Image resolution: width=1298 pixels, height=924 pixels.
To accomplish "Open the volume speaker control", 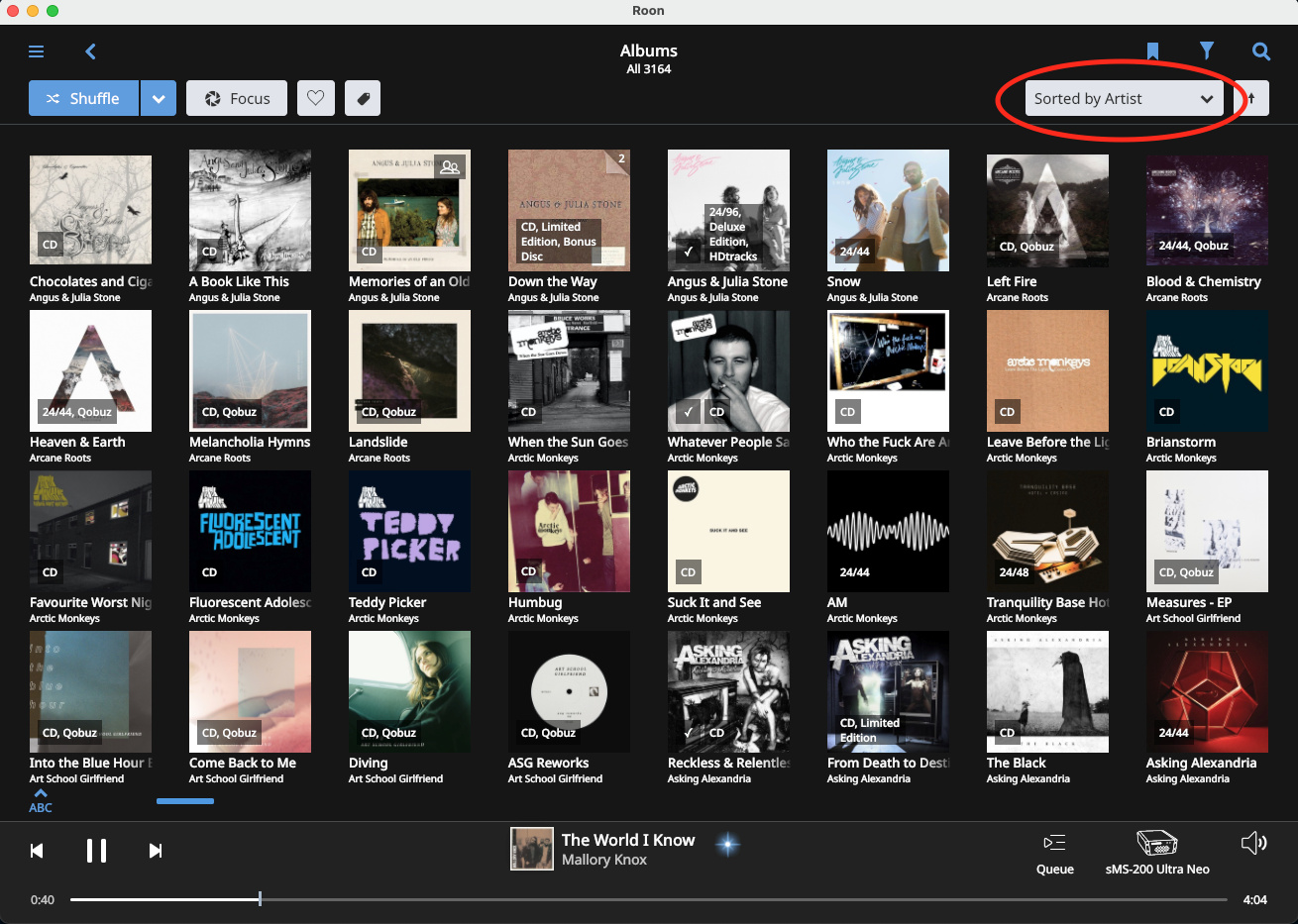I will click(x=1253, y=843).
